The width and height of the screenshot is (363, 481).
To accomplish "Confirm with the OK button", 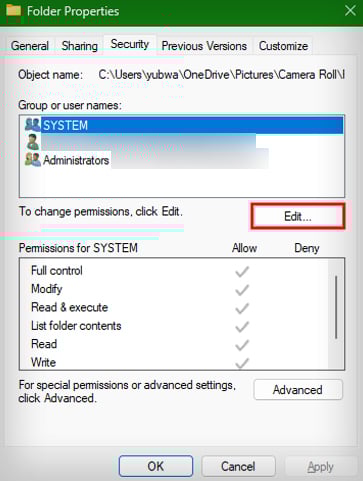I will tap(156, 466).
